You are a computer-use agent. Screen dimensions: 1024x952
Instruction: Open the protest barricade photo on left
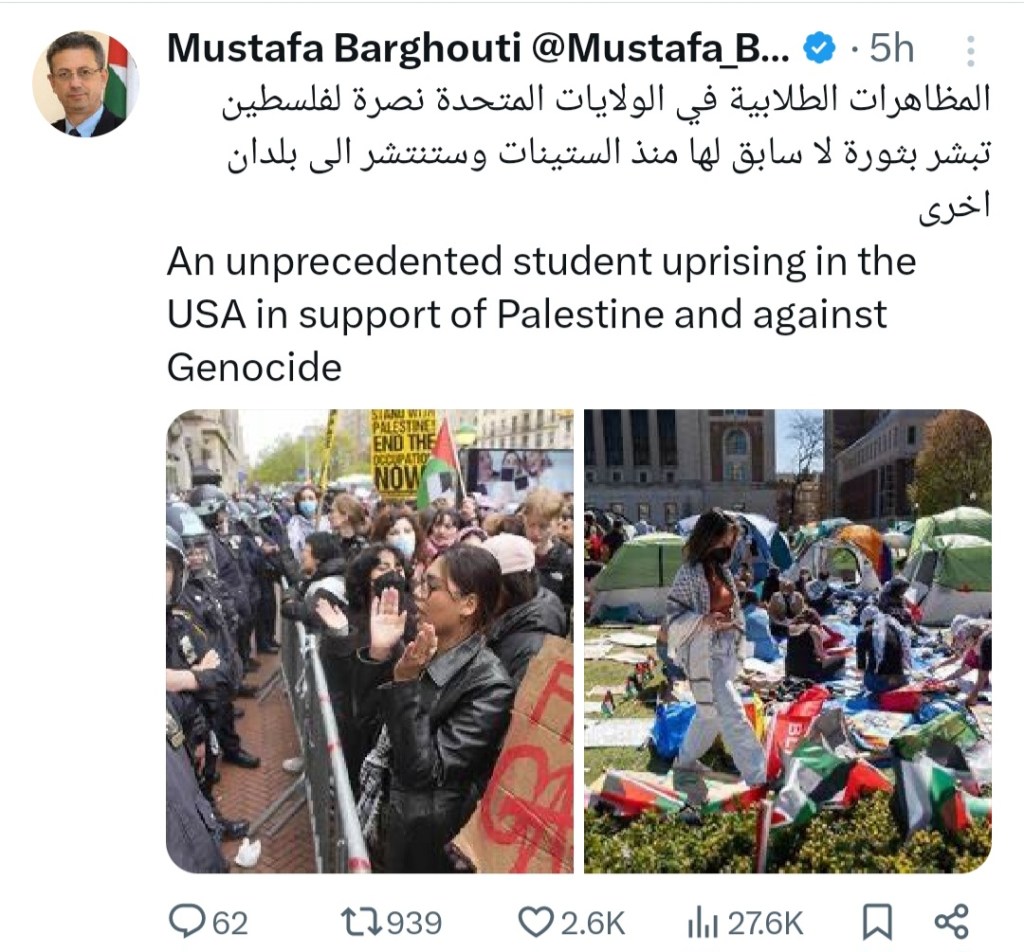click(370, 641)
